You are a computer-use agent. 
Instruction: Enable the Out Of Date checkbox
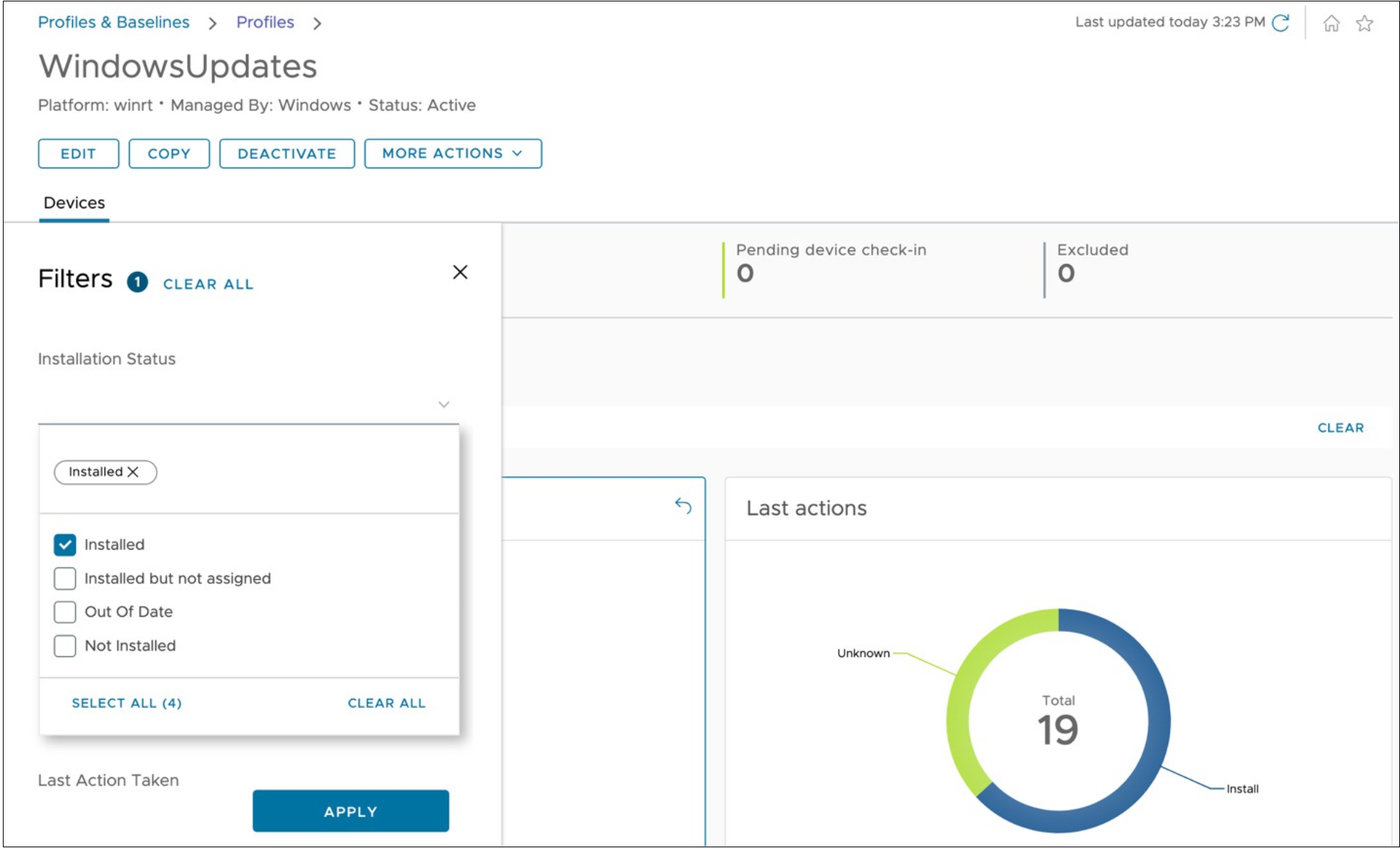point(65,612)
